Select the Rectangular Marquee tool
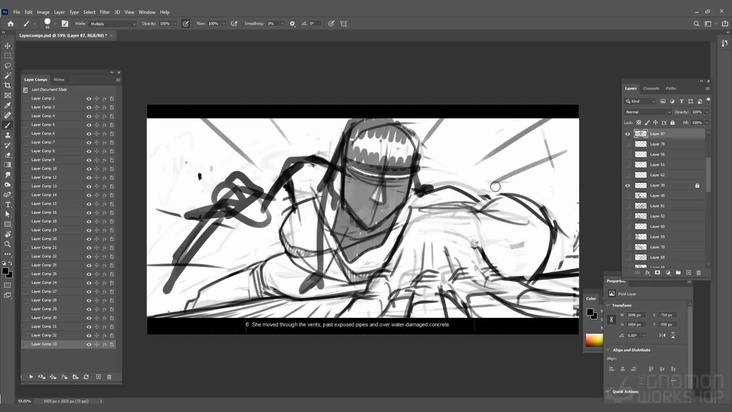This screenshot has width=732, height=412. coord(7,56)
